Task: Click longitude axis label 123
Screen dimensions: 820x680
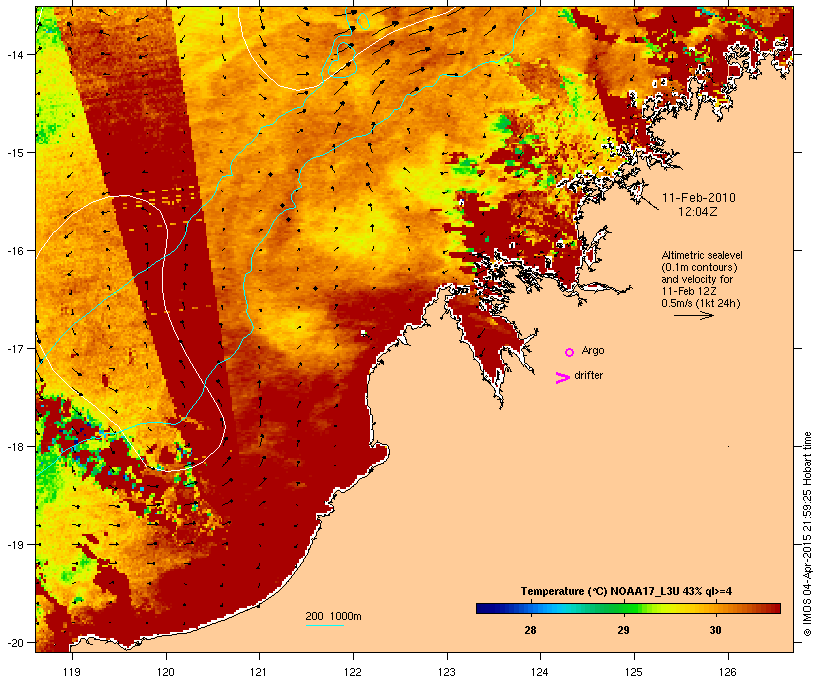Action: pyautogui.click(x=447, y=672)
